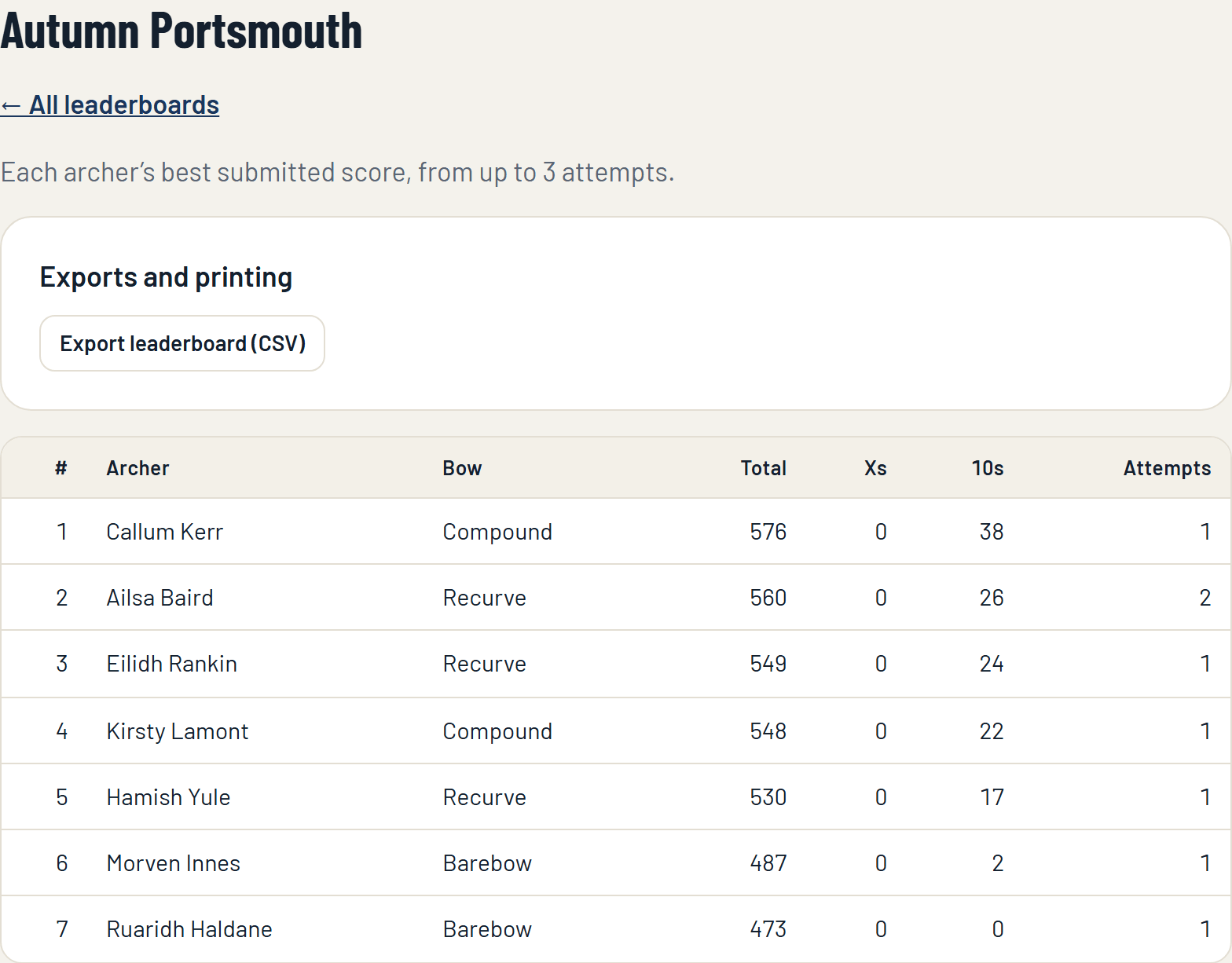Image resolution: width=1232 pixels, height=963 pixels.
Task: Click the Bow column header
Action: tap(462, 468)
